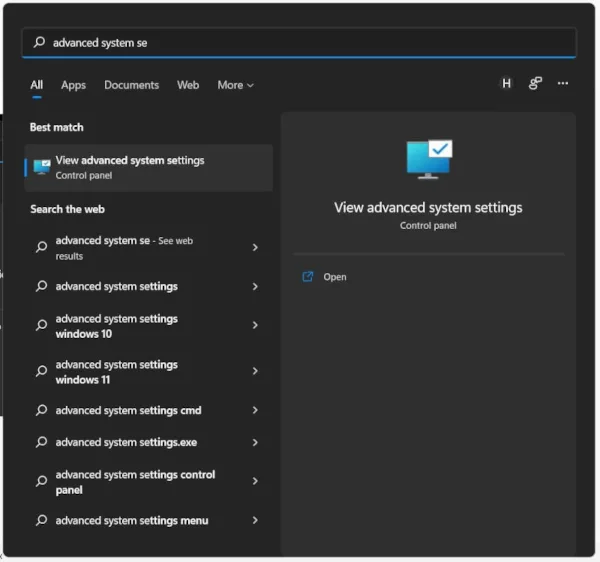
Task: Click search icon beside 'control panel' suggestion
Action: pyautogui.click(x=41, y=481)
